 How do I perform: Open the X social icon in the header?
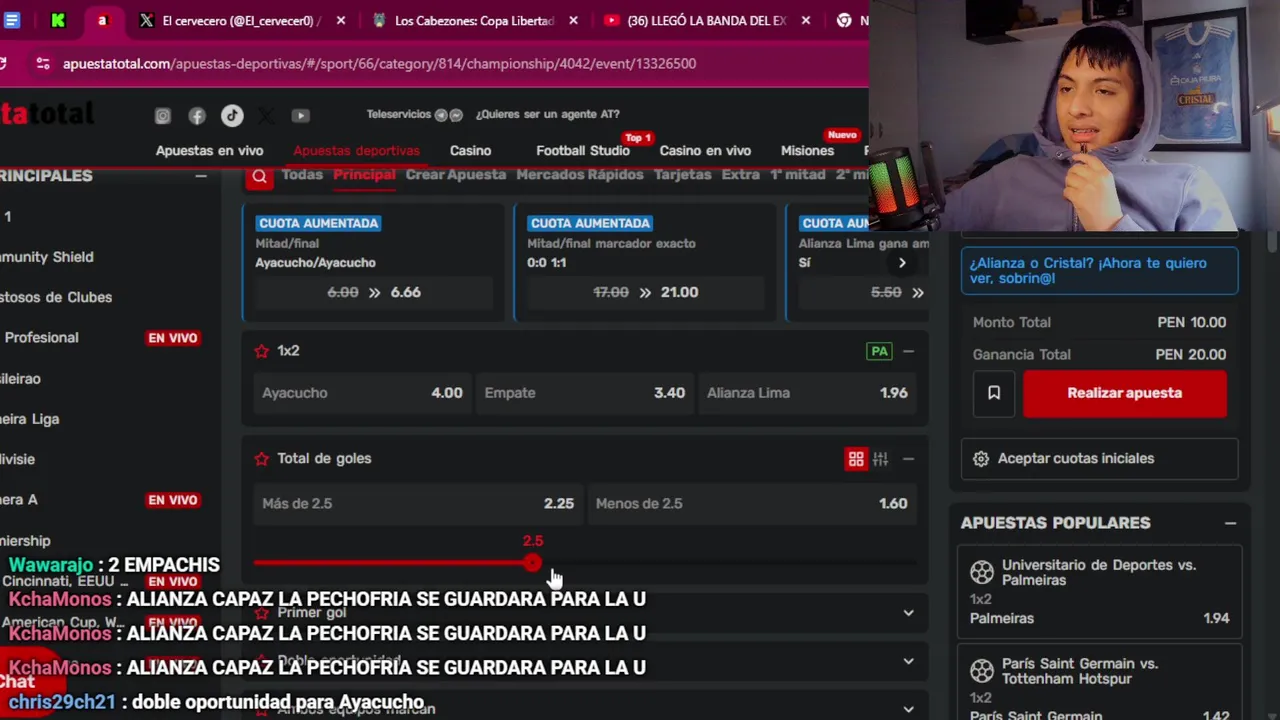(266, 116)
